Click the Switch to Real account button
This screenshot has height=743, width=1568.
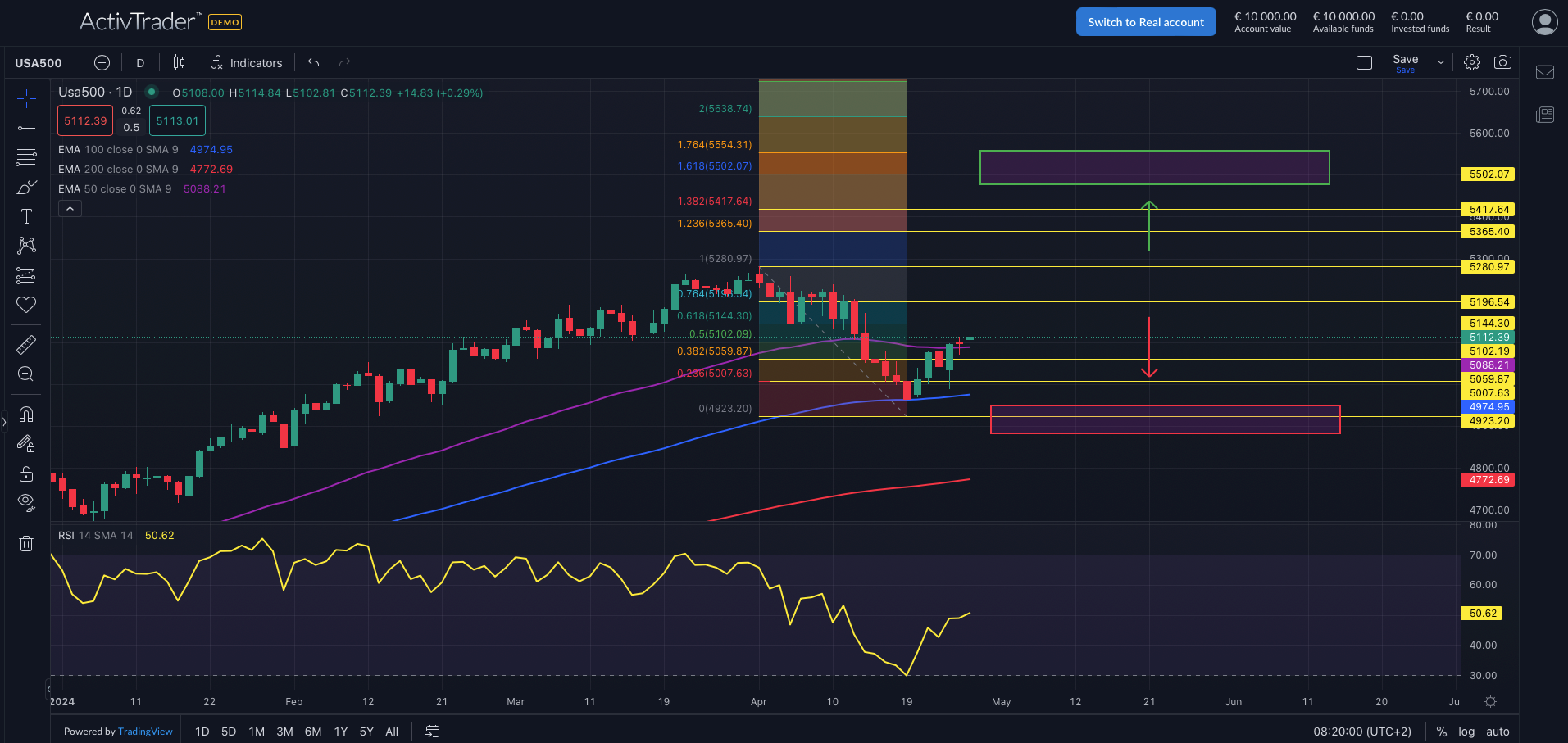tap(1145, 21)
